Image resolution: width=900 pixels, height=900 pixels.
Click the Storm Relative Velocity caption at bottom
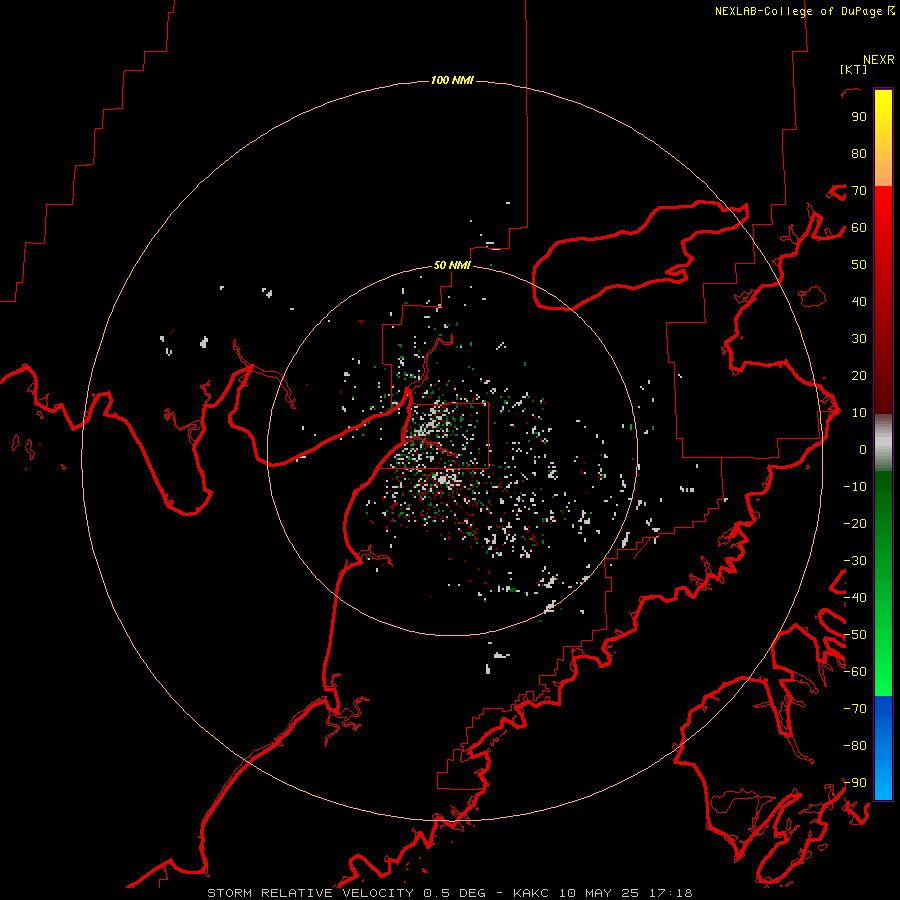pos(450,893)
